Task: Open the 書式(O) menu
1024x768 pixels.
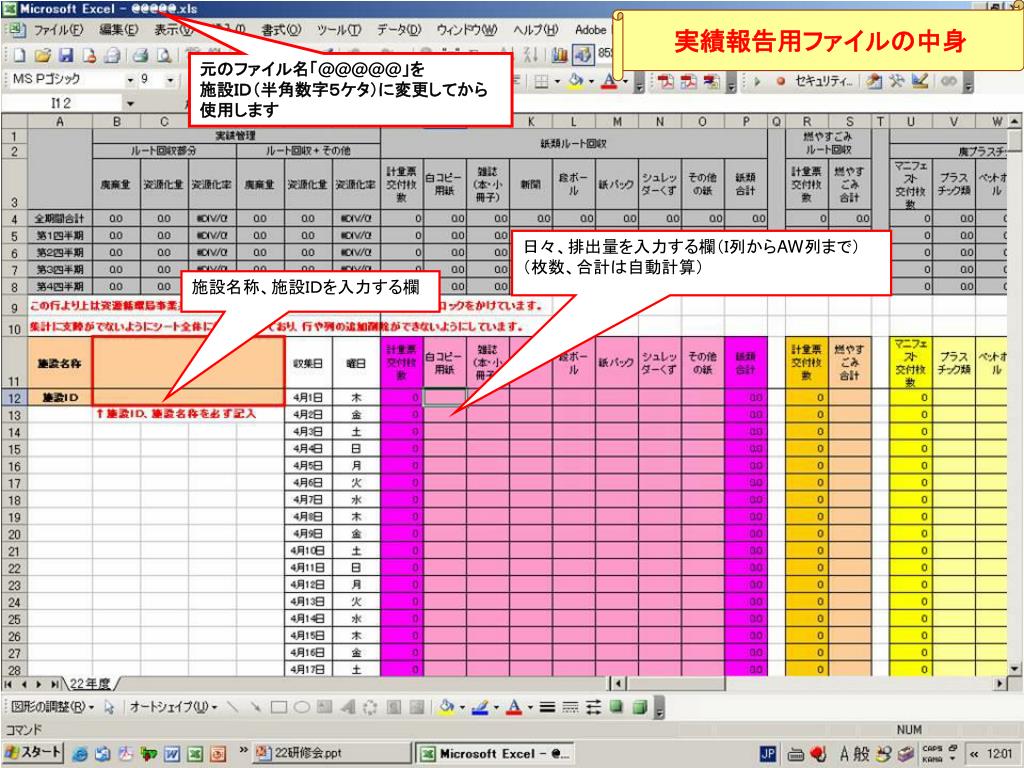Action: (x=281, y=29)
